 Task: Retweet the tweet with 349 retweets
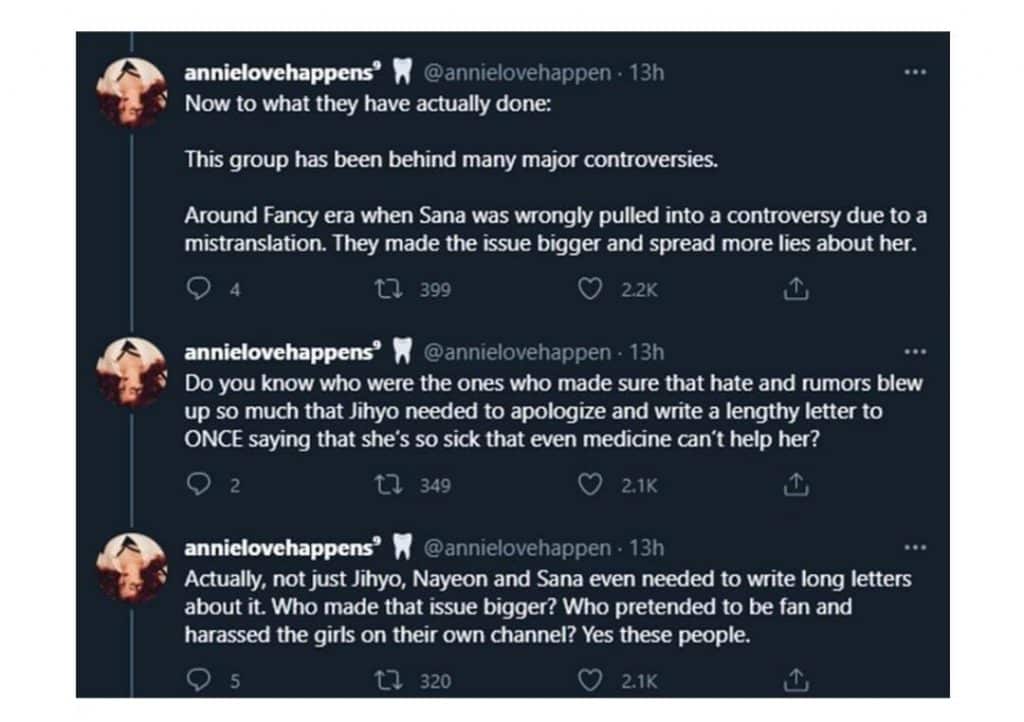(x=381, y=485)
